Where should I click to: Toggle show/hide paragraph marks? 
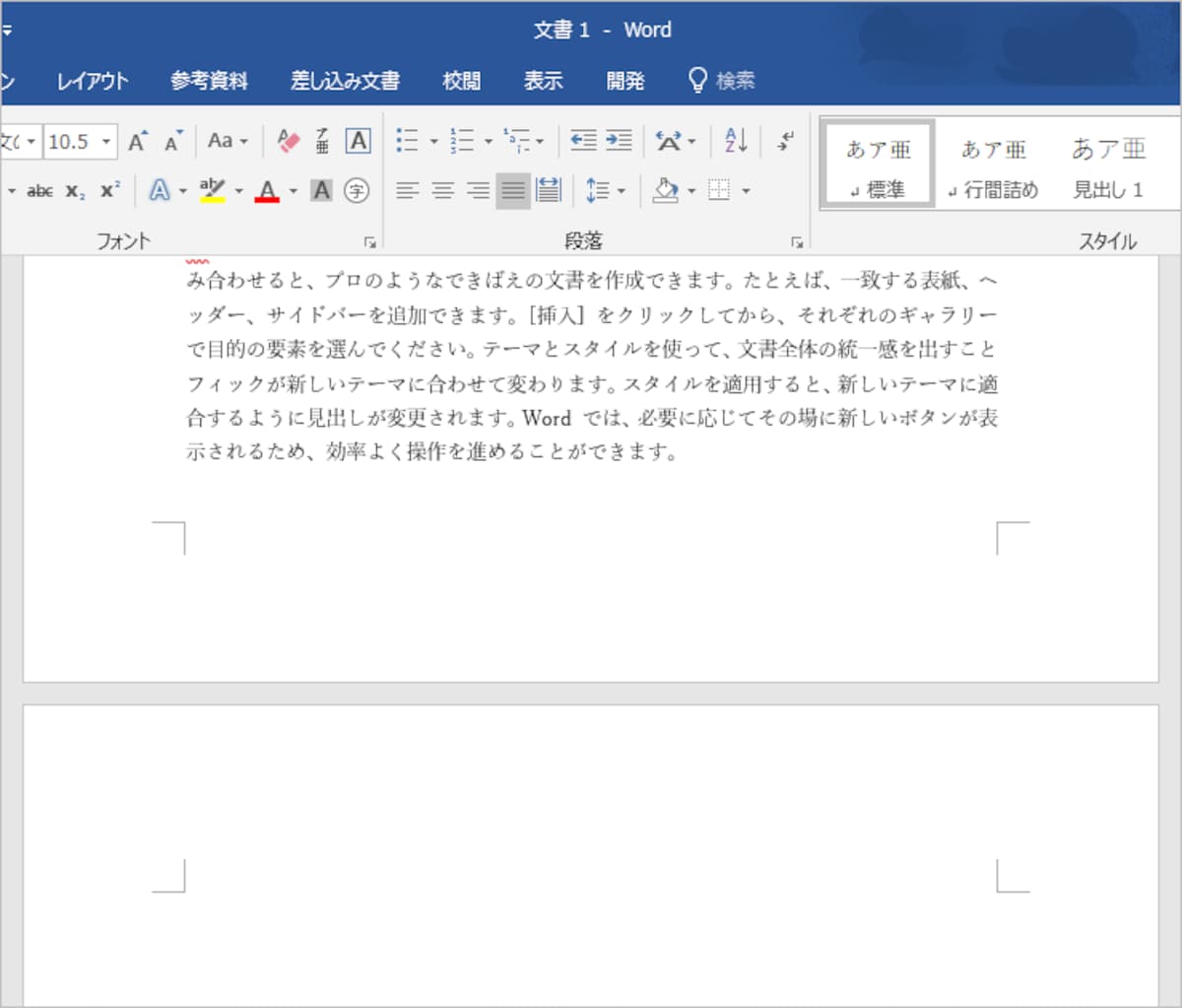785,141
